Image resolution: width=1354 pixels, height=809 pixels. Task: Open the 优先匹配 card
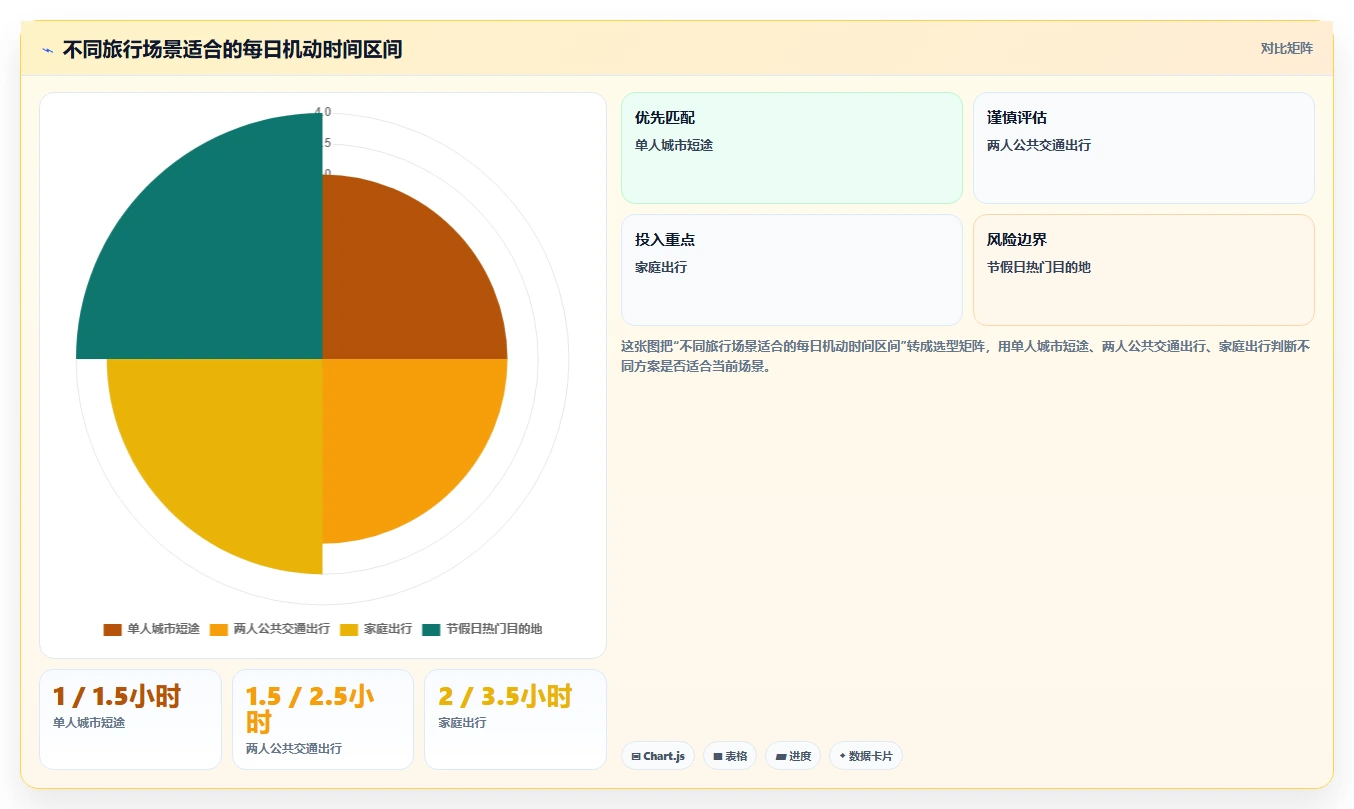click(x=792, y=148)
